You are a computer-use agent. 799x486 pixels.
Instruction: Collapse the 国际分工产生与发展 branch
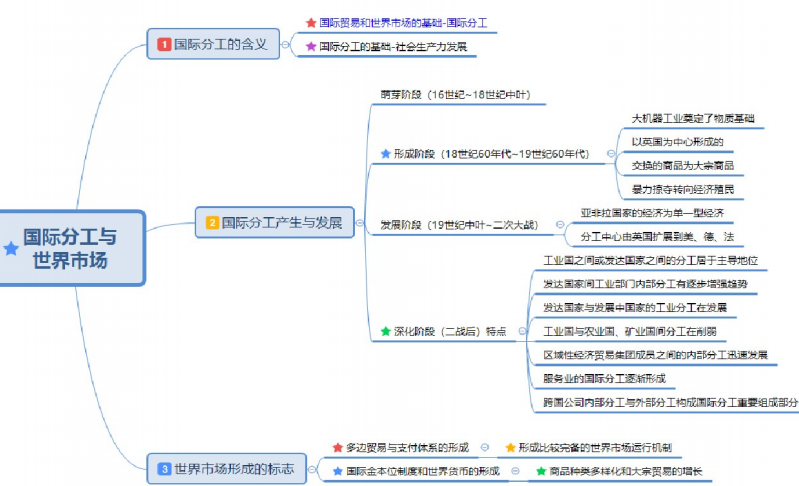pos(360,223)
